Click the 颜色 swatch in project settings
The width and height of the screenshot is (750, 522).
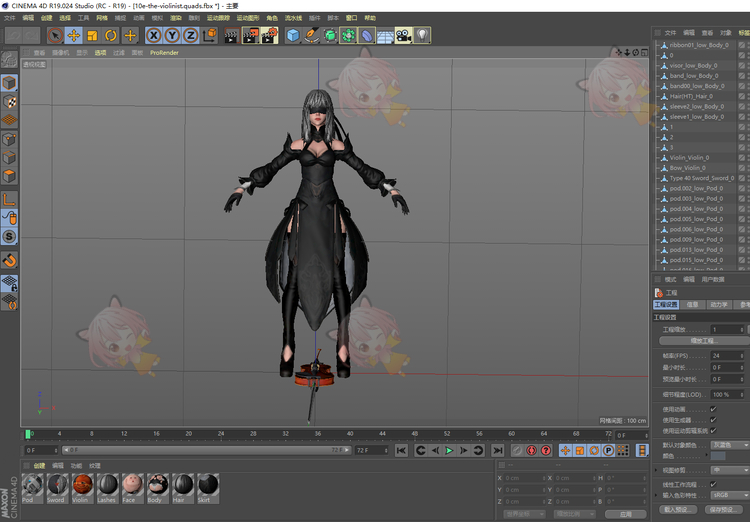(x=718, y=455)
